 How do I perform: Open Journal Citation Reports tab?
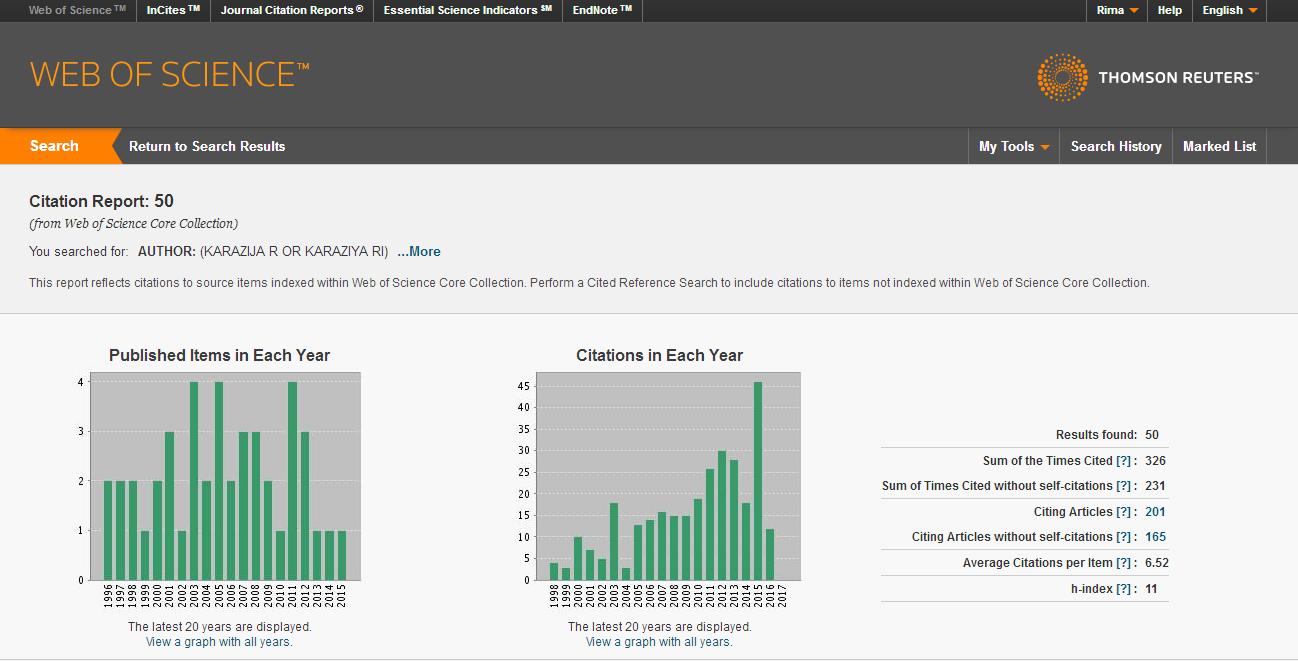[x=292, y=11]
